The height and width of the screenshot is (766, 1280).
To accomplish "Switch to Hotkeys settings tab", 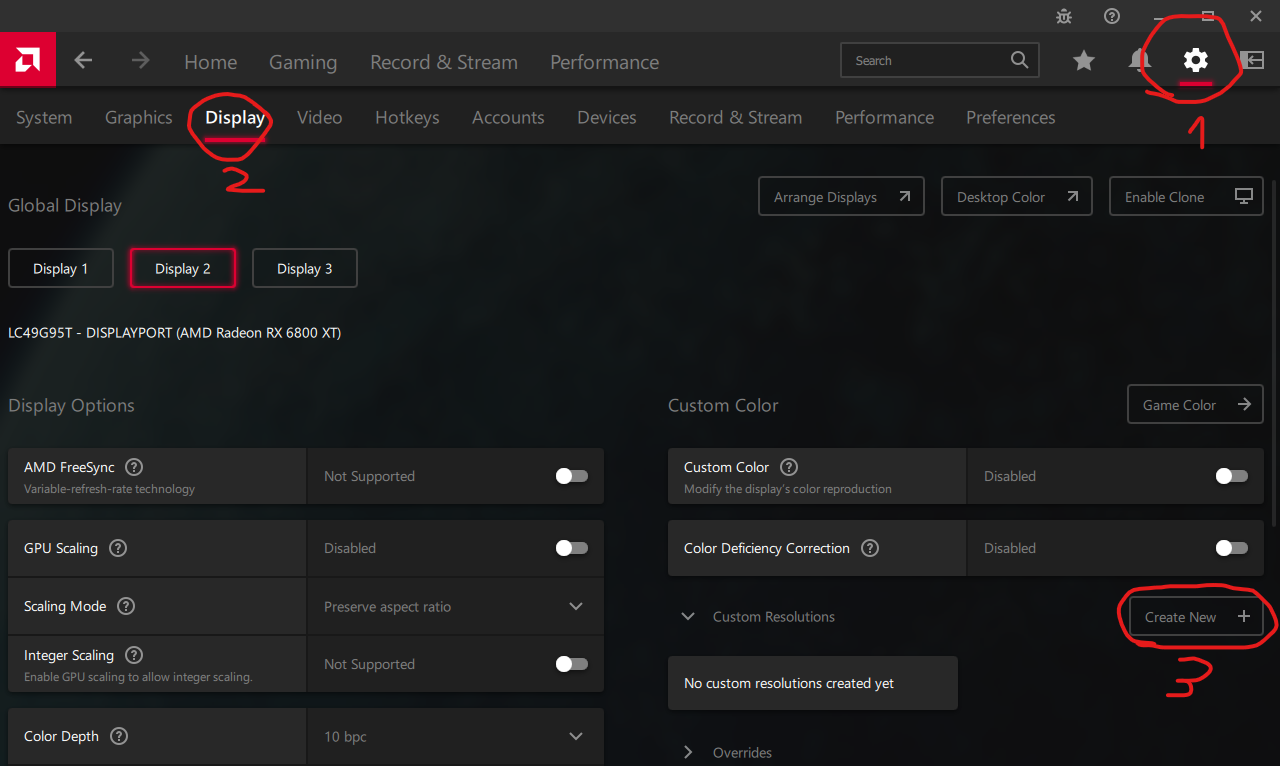I will (407, 118).
